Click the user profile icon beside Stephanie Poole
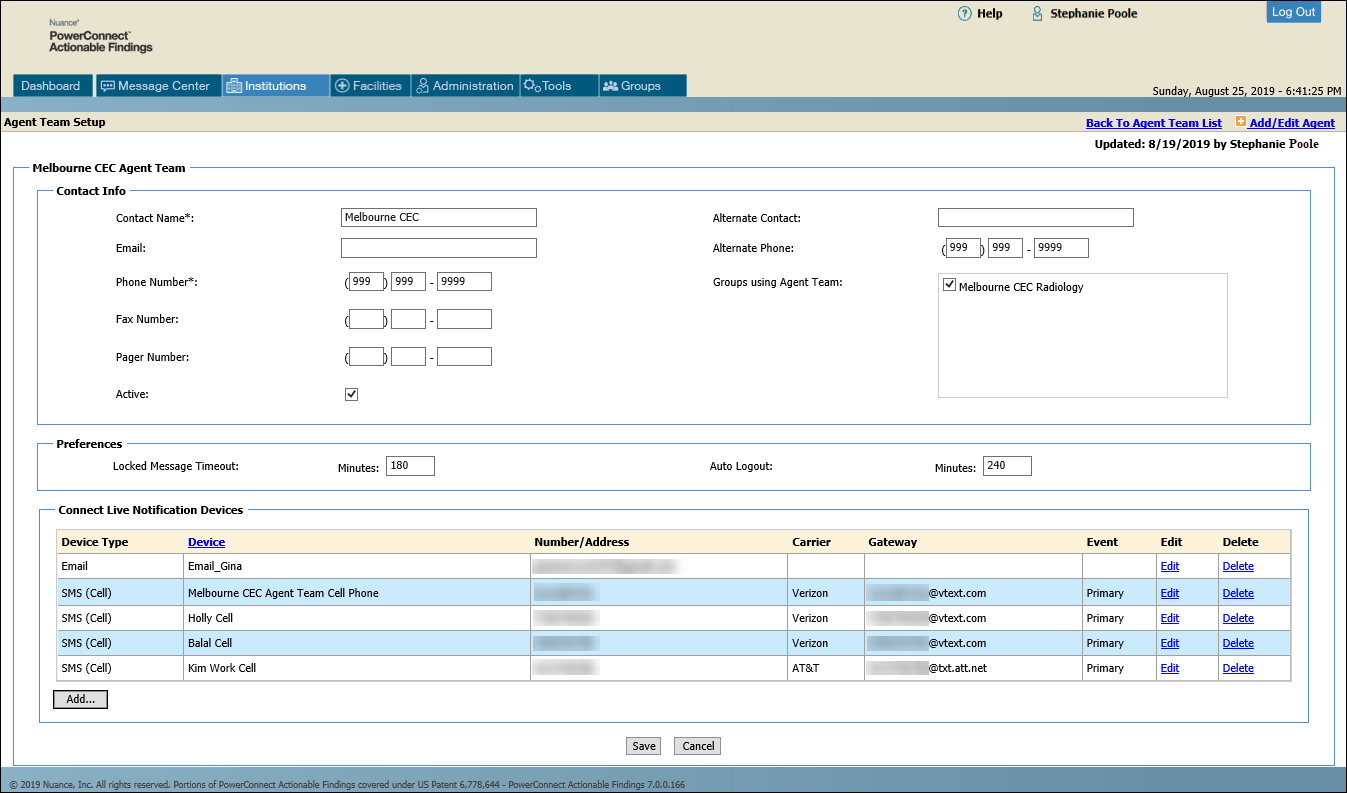Viewport: 1347px width, 793px height. click(1038, 13)
